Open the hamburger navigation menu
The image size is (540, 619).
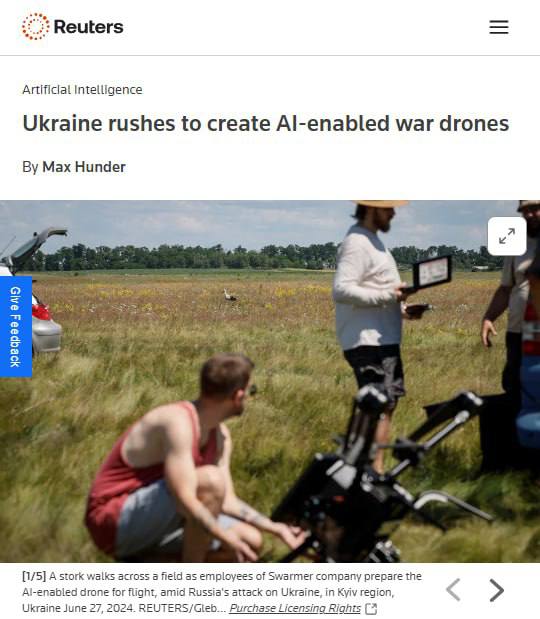coord(499,27)
